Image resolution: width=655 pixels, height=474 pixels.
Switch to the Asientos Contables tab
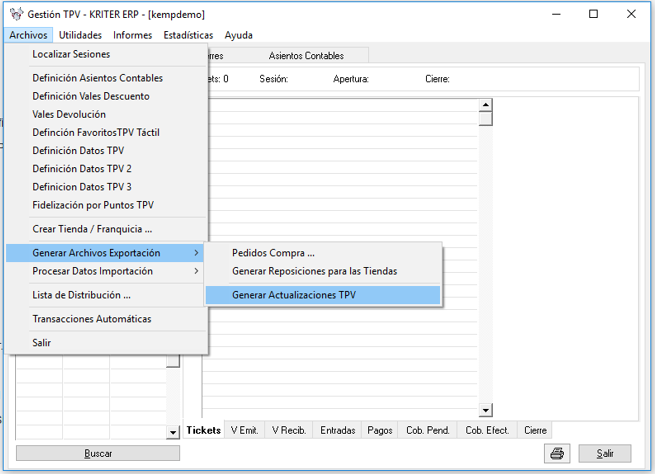pyautogui.click(x=306, y=56)
